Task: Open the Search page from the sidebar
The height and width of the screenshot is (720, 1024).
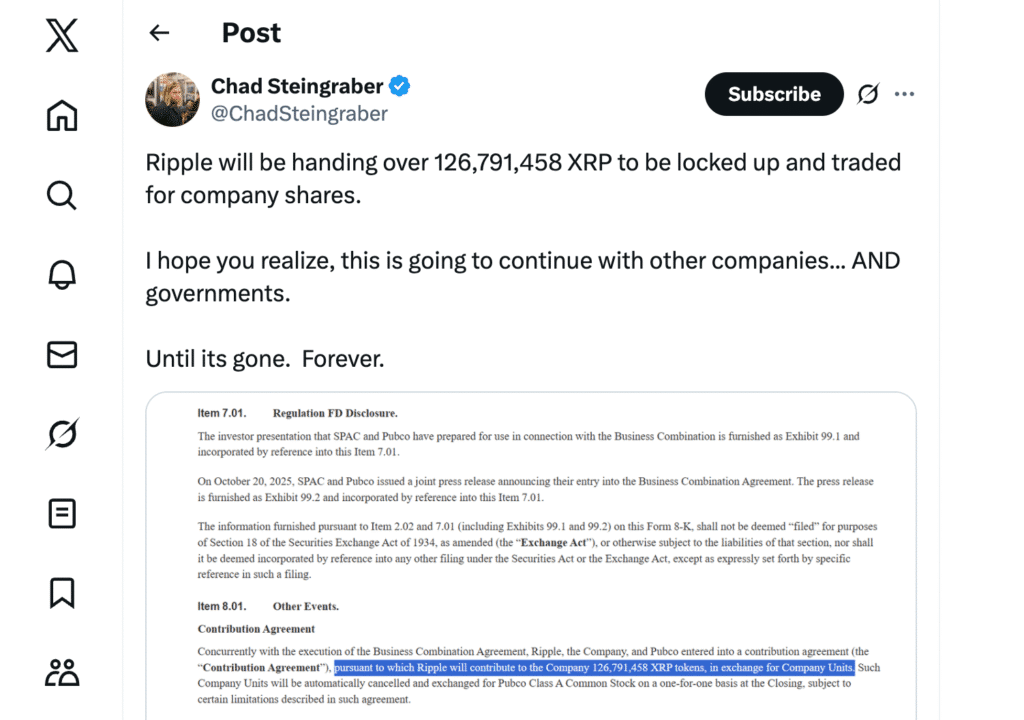Action: click(x=61, y=195)
